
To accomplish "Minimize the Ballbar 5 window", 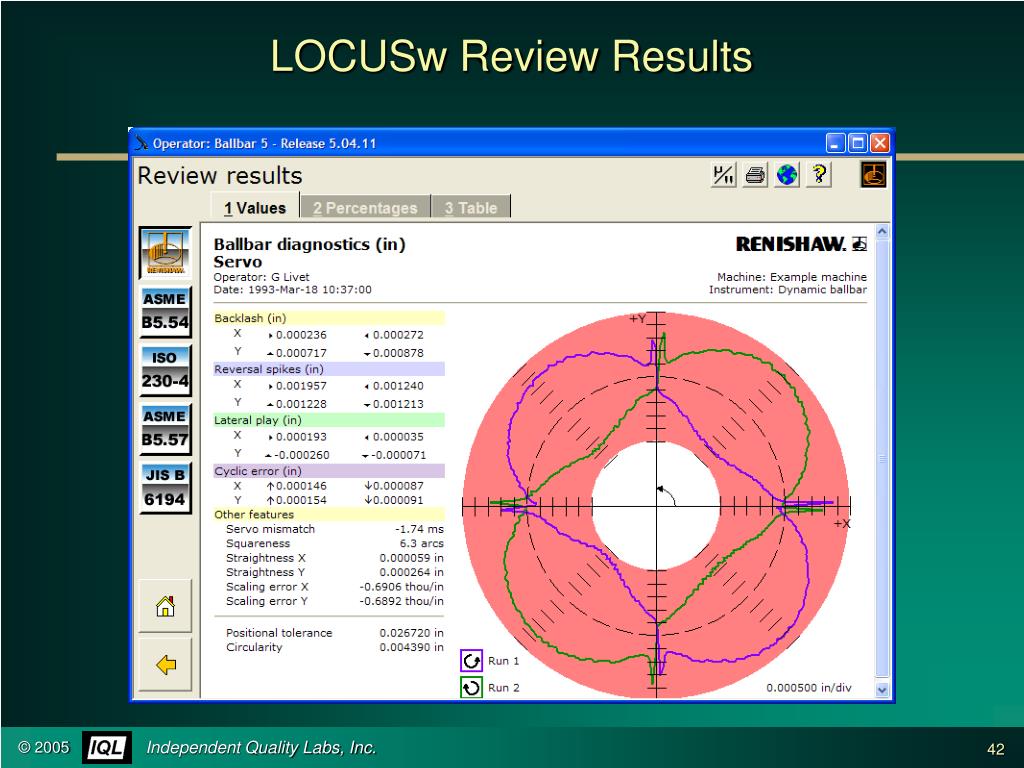I will tap(835, 143).
